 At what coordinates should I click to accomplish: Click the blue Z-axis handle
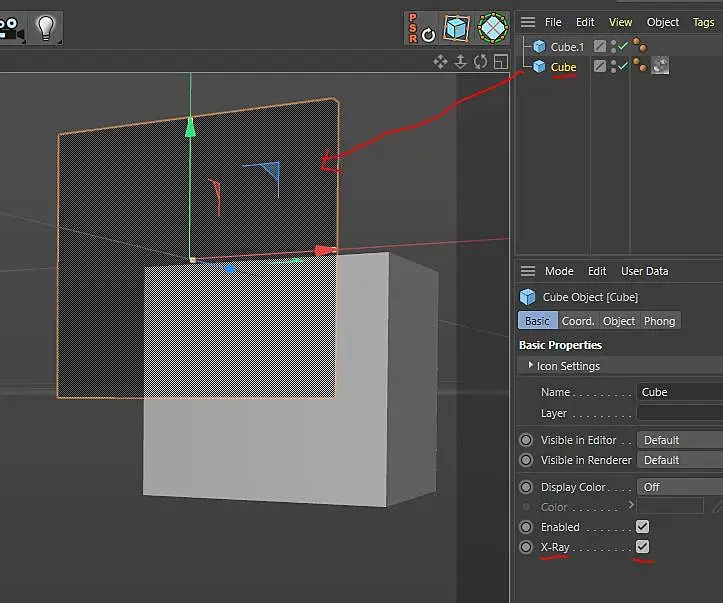coord(230,269)
